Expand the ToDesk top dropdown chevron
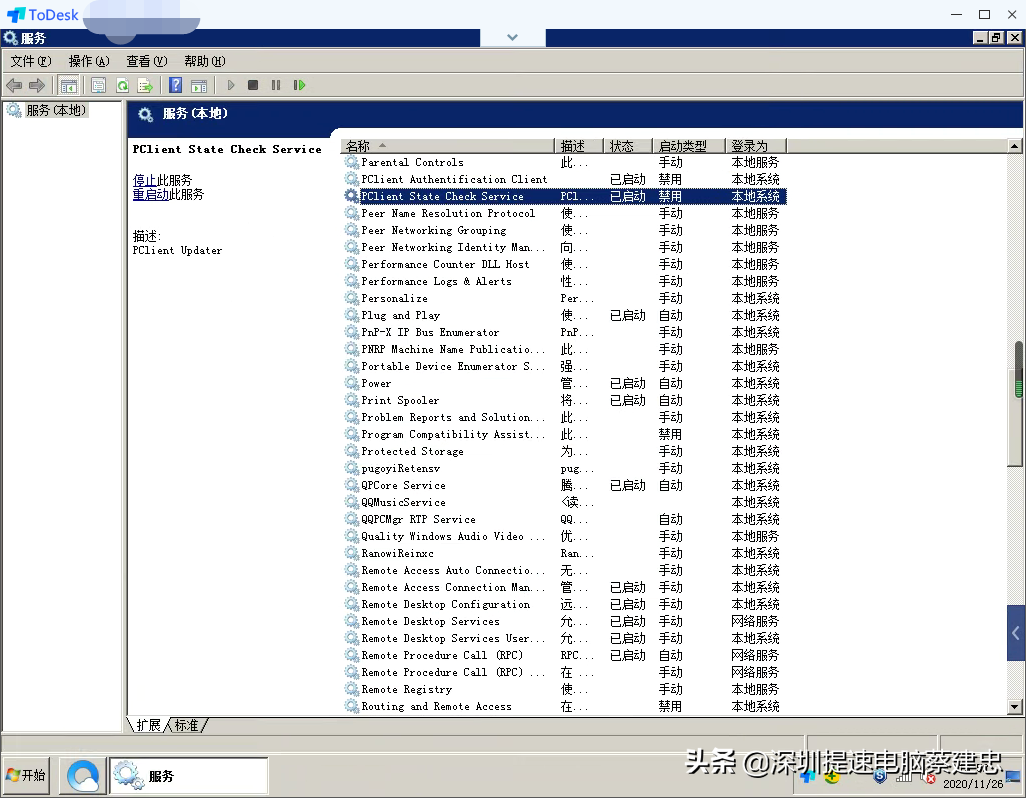The image size is (1026, 798). (512, 37)
